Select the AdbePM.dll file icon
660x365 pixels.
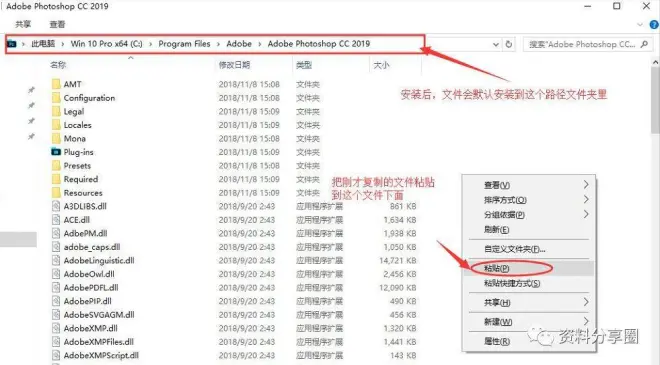pos(56,233)
